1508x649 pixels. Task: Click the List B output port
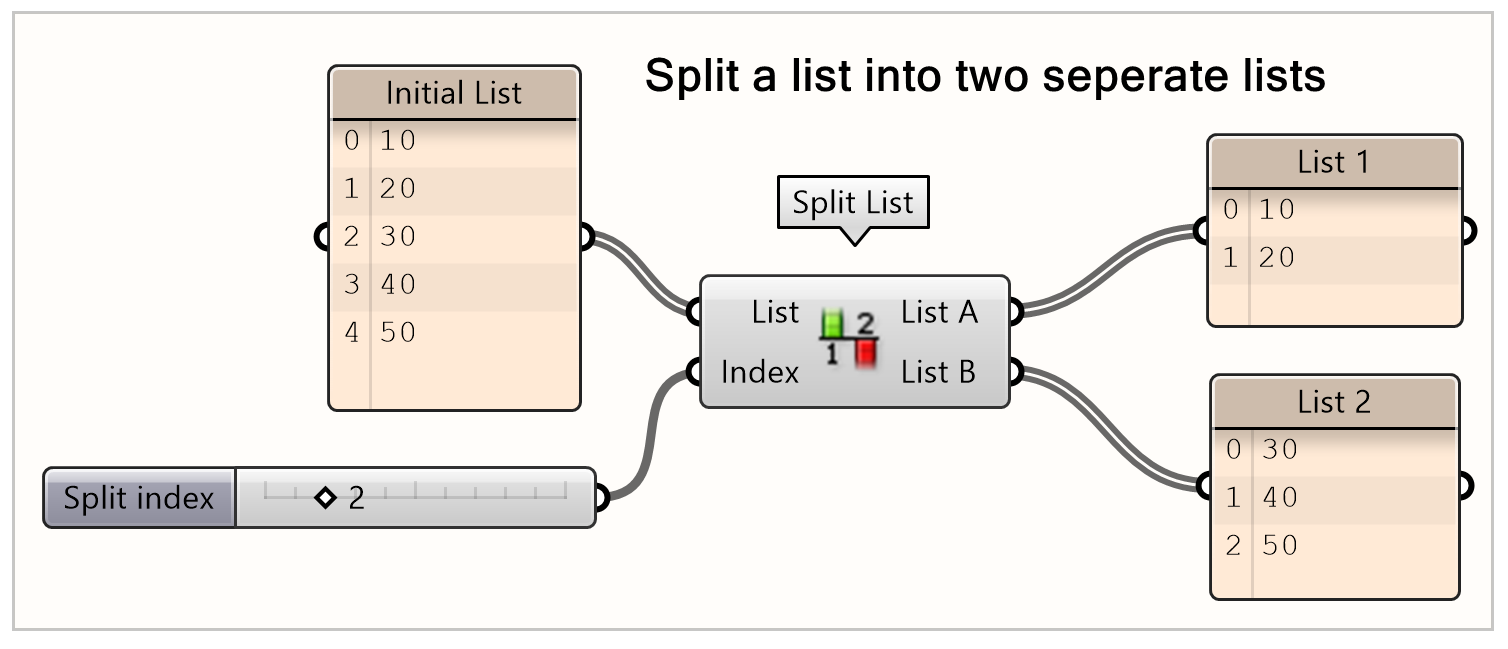tap(1015, 372)
